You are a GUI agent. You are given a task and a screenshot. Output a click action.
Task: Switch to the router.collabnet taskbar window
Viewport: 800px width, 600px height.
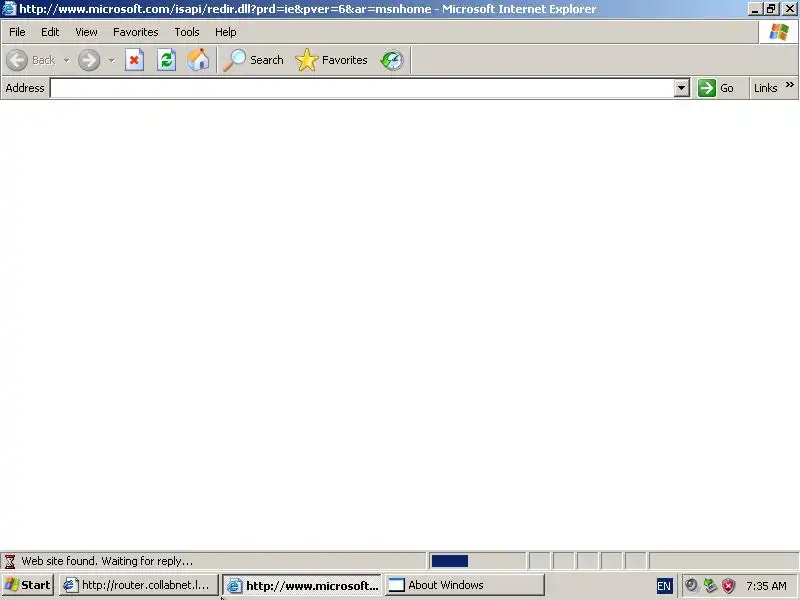[138, 585]
